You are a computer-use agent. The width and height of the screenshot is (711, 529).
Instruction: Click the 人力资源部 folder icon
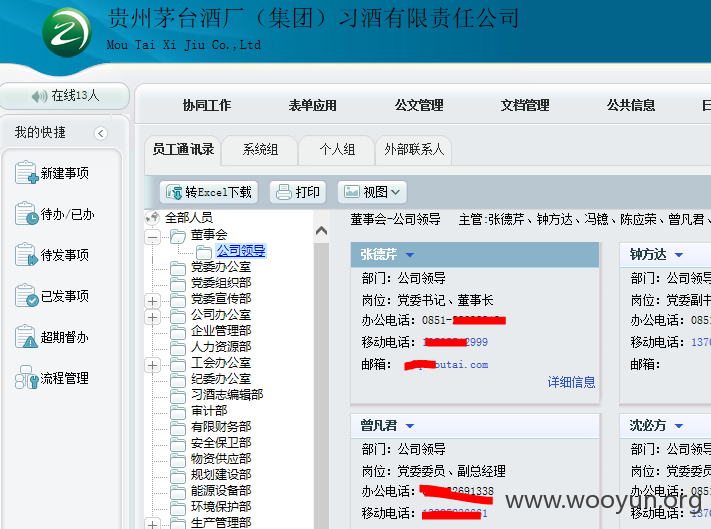point(178,348)
